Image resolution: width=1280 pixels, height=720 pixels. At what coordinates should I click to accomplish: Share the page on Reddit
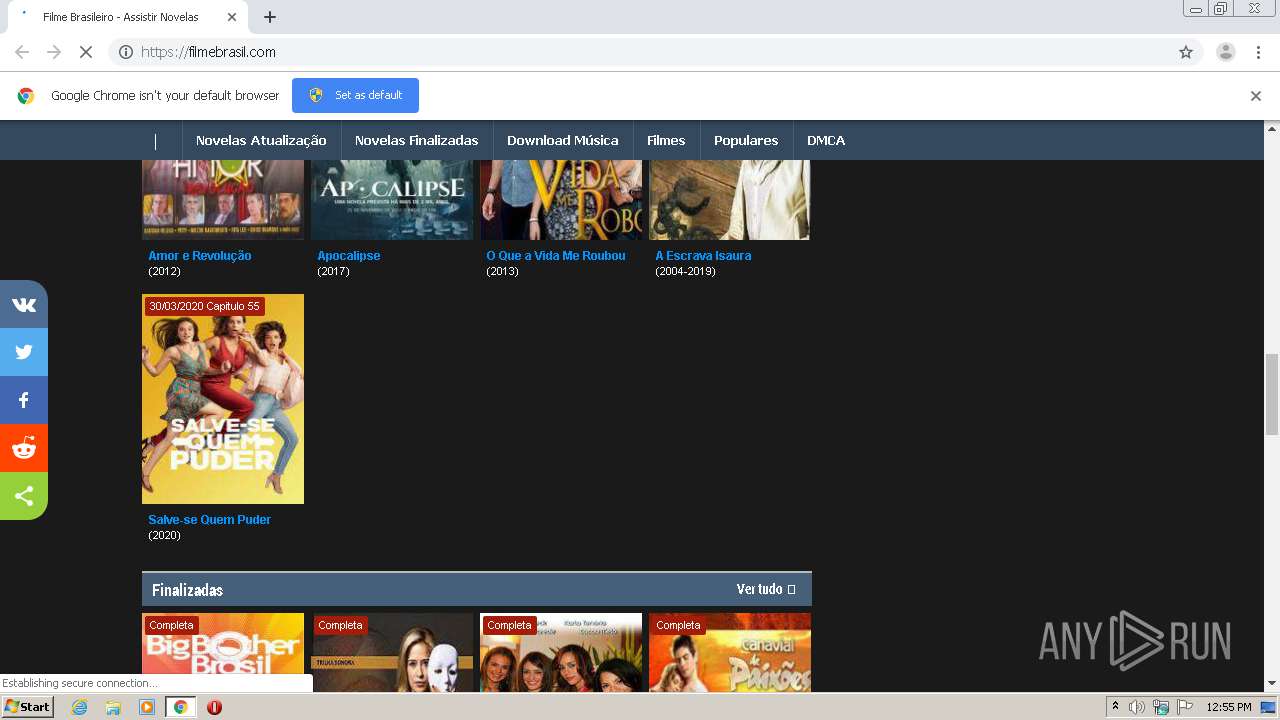[24, 448]
